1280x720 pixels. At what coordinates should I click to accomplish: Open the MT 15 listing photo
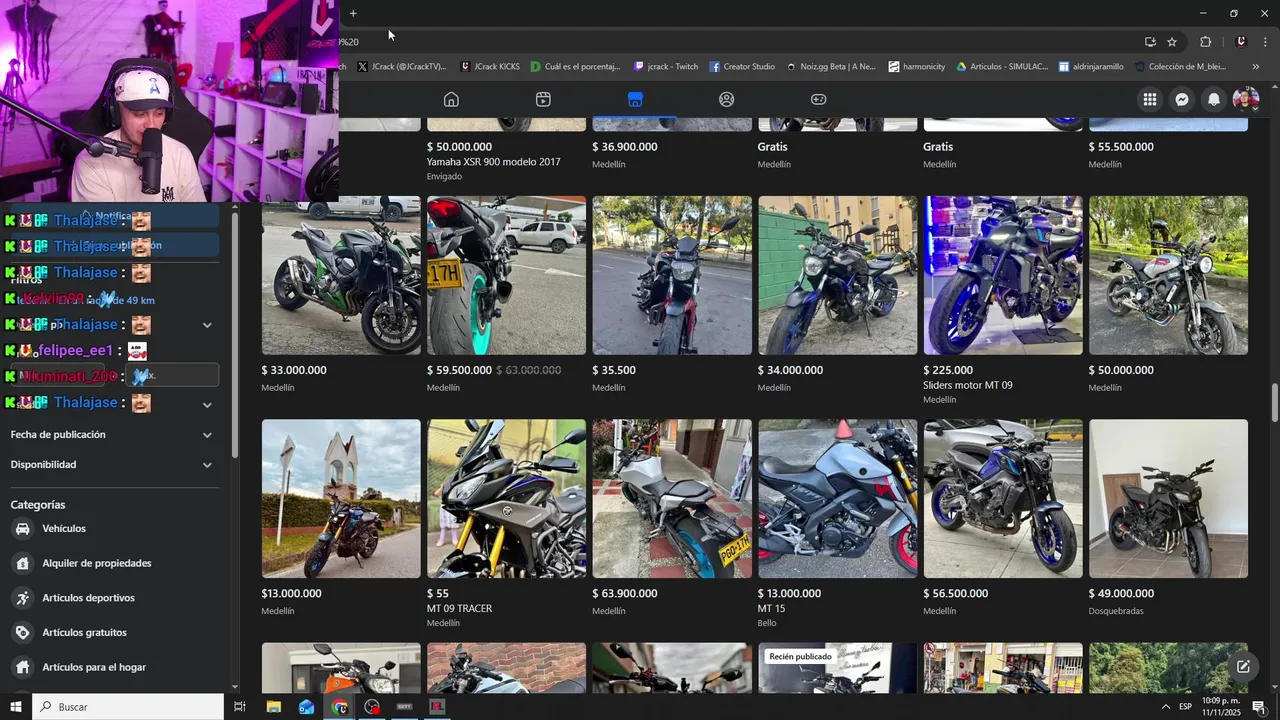click(x=838, y=498)
